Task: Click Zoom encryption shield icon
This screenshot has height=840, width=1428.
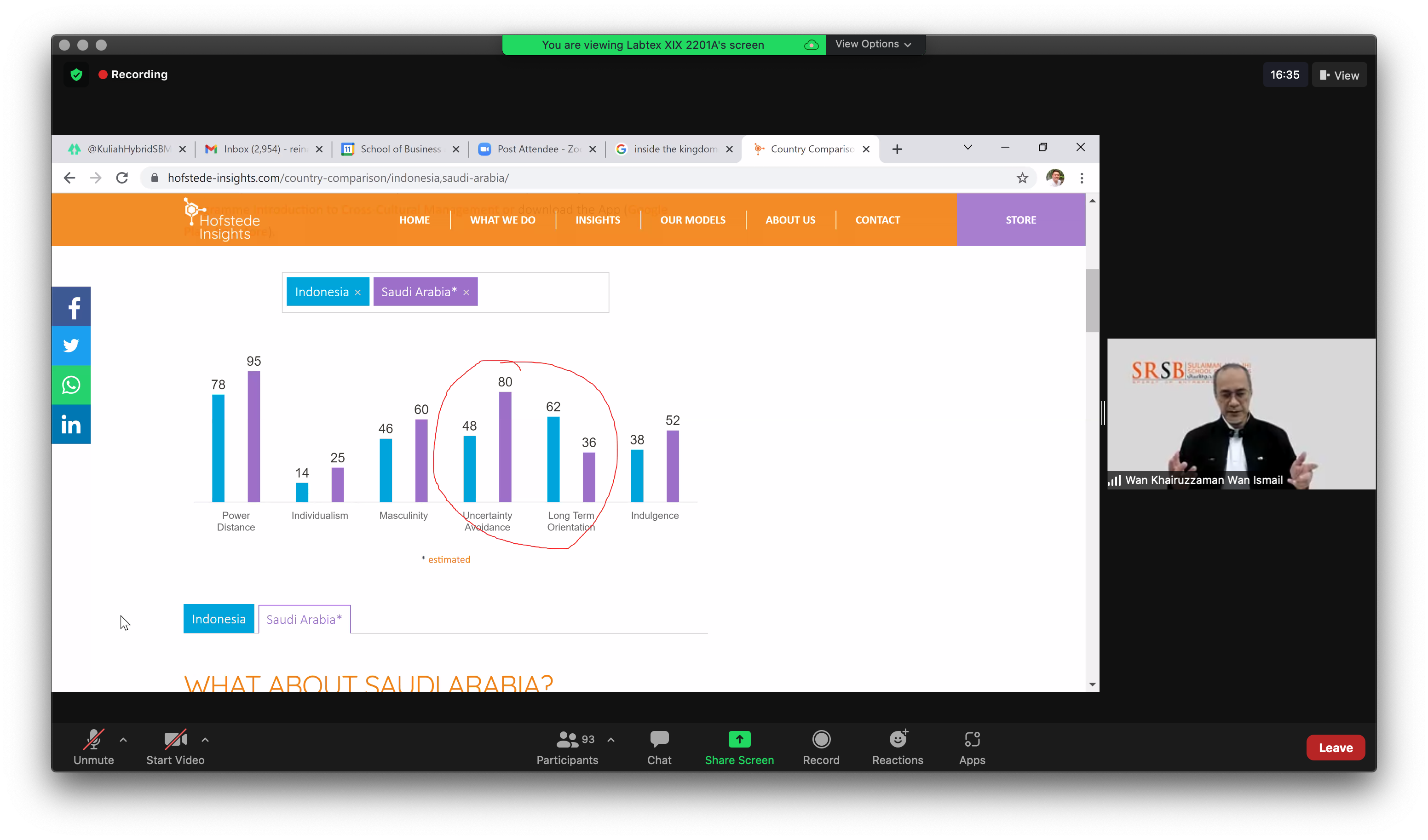Action: 76,74
